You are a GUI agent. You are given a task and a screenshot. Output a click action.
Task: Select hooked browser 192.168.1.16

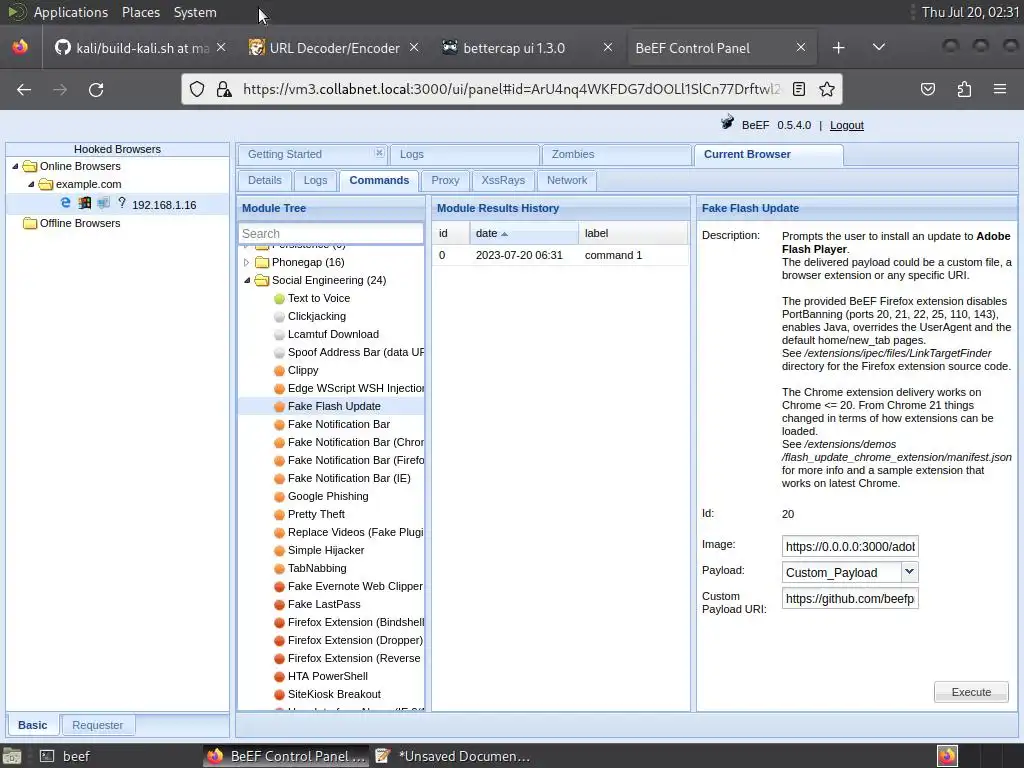(164, 205)
